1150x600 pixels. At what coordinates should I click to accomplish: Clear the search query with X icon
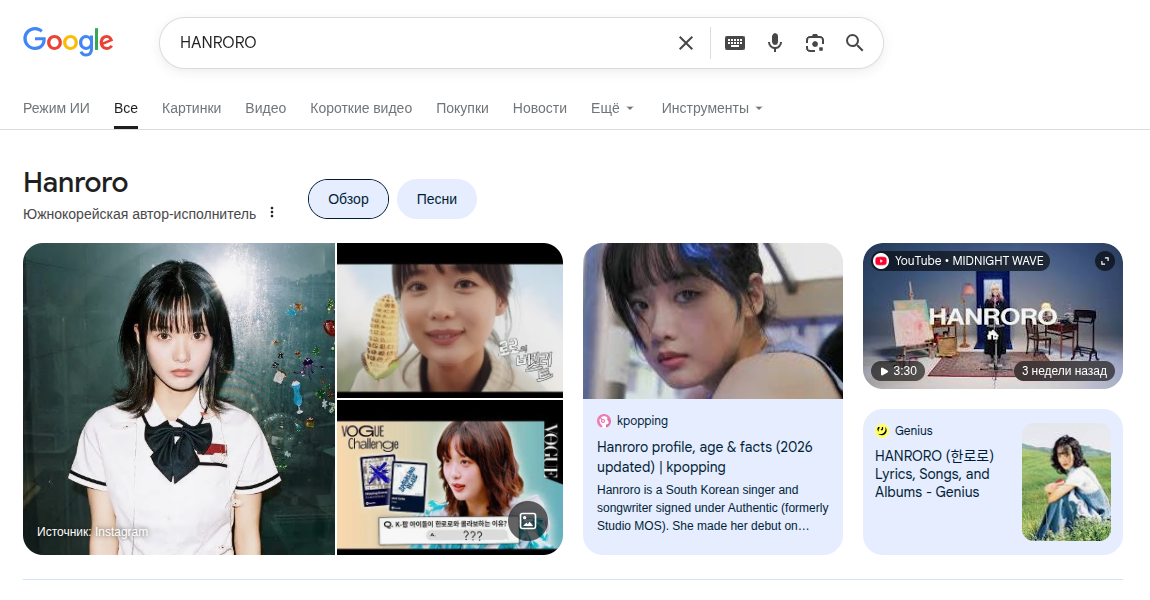[686, 43]
